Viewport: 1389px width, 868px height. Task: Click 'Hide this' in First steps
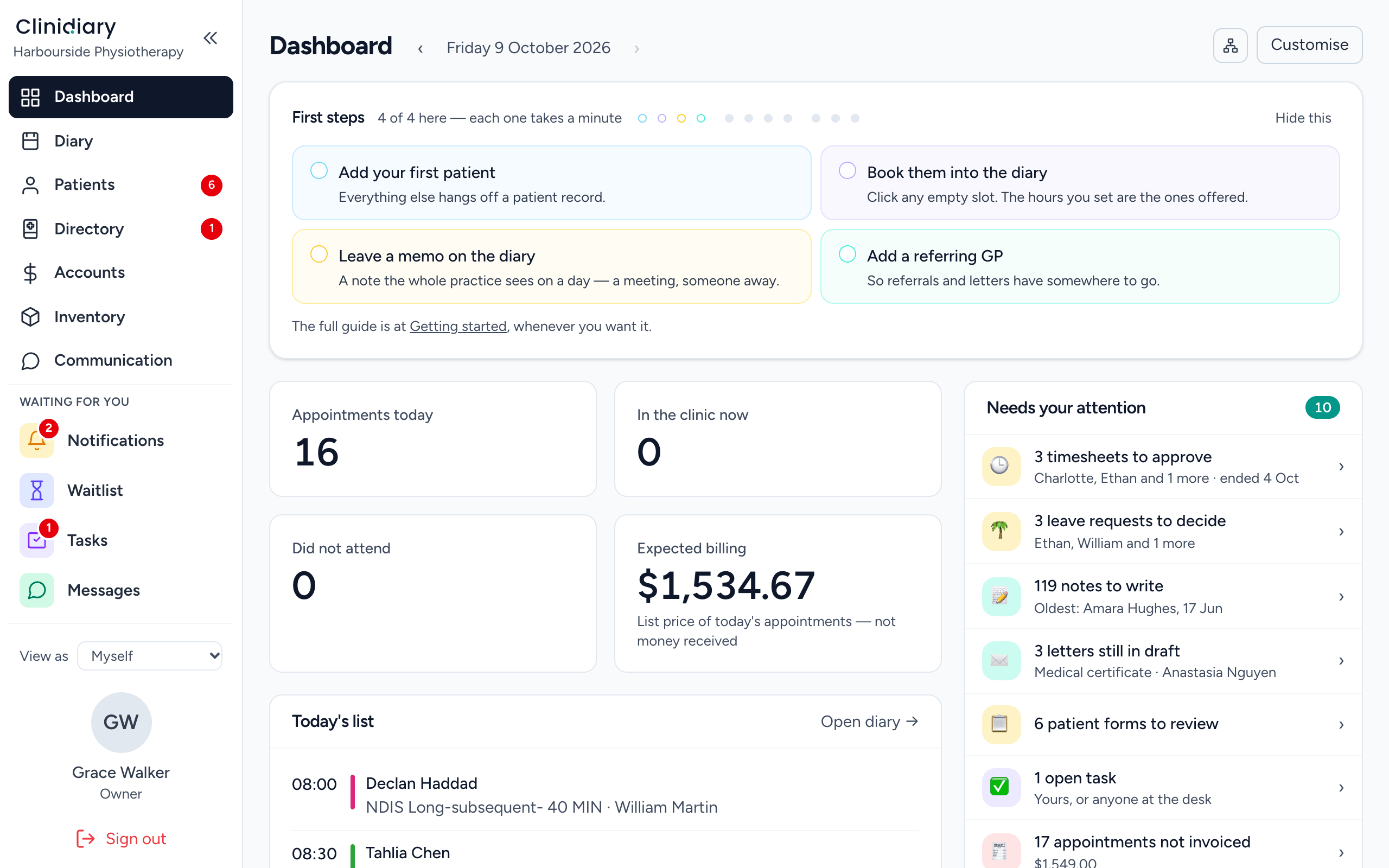point(1303,118)
